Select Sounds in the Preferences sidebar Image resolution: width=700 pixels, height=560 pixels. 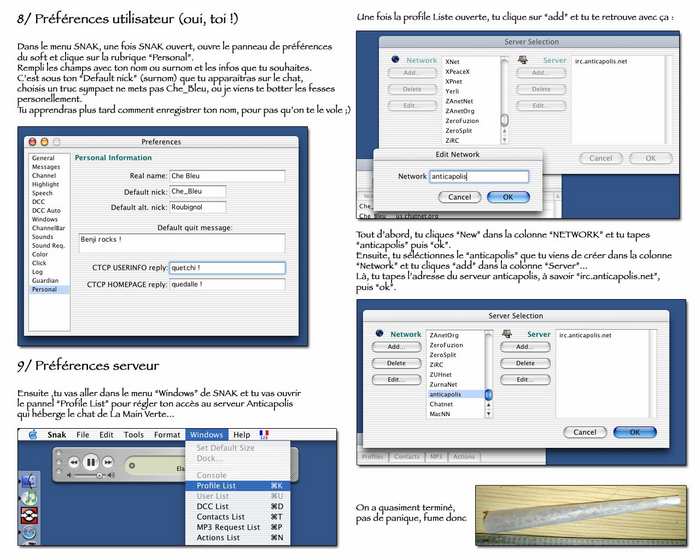coord(43,237)
